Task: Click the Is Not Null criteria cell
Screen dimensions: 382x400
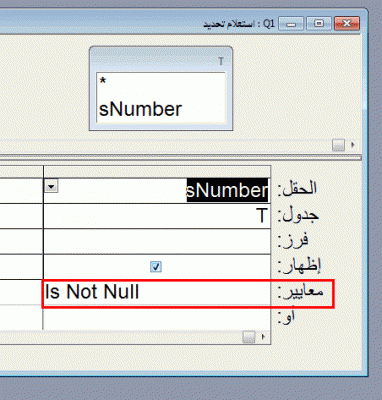Action: pyautogui.click(x=157, y=292)
